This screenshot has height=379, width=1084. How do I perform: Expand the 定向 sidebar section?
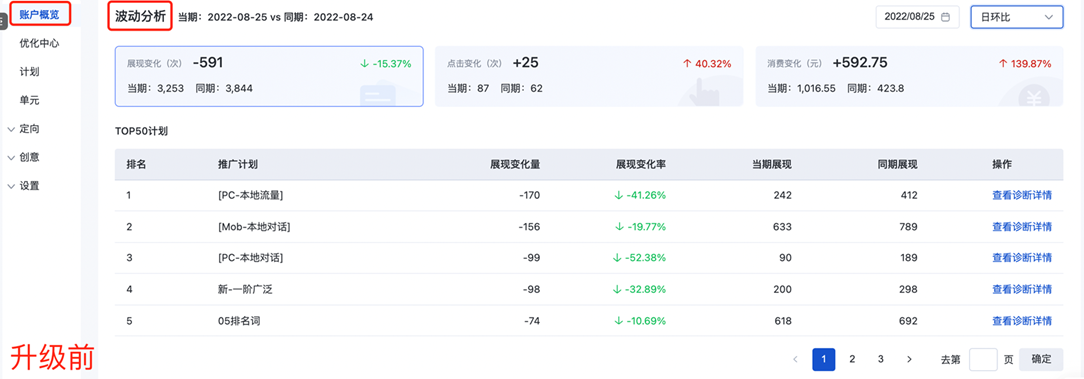tap(24, 129)
